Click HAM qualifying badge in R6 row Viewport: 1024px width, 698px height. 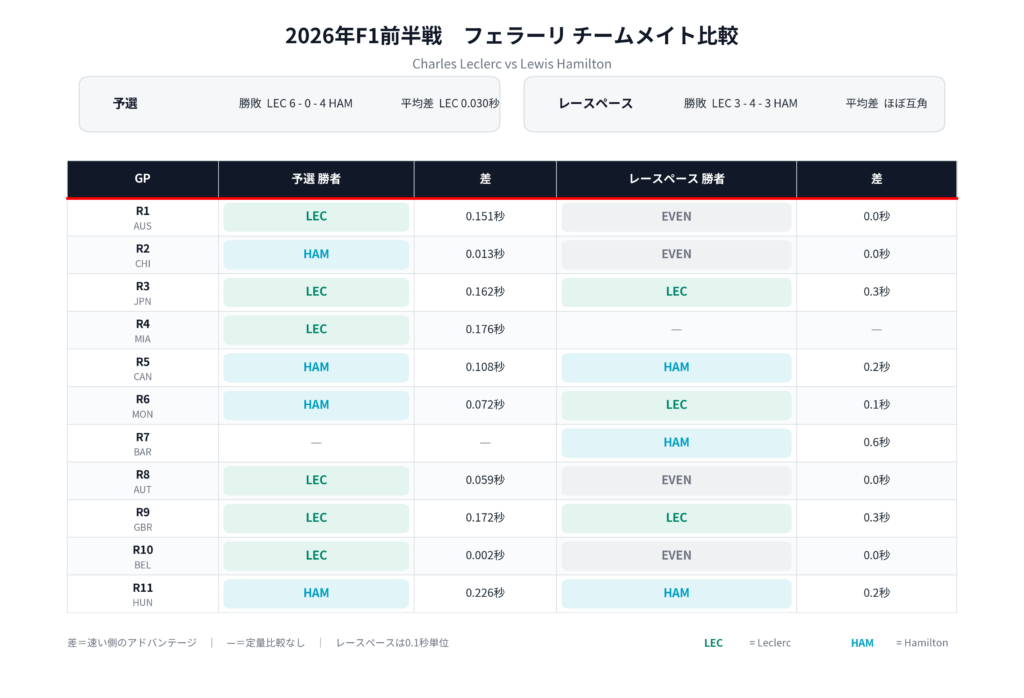click(316, 405)
